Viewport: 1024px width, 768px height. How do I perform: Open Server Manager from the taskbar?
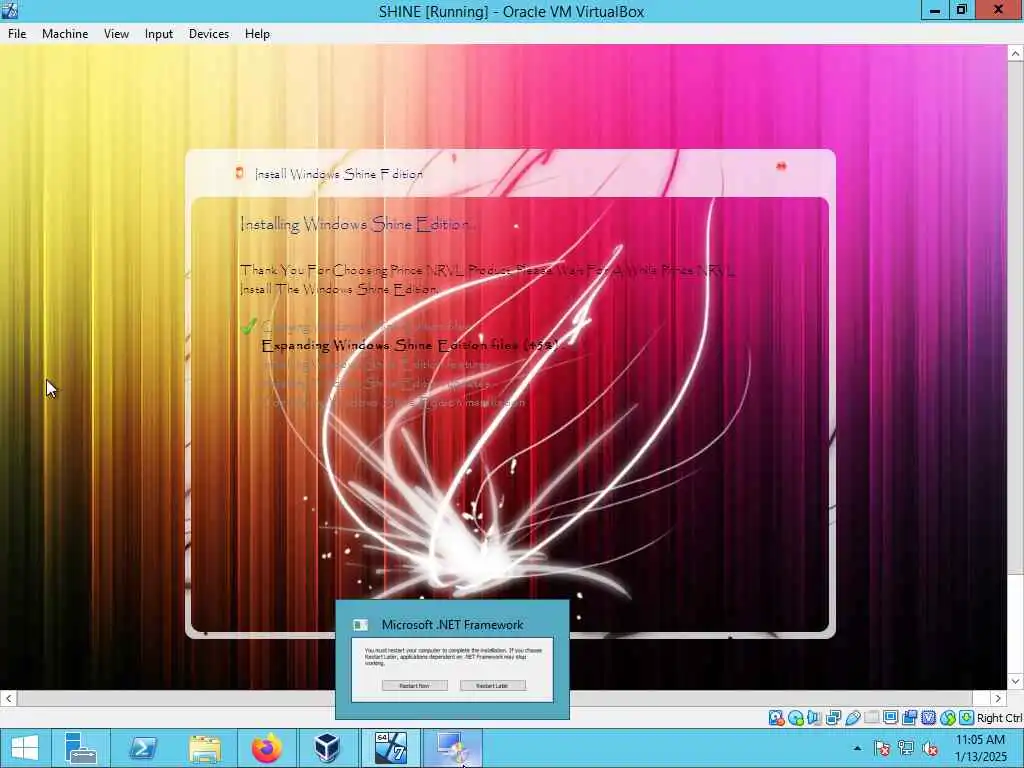81,748
